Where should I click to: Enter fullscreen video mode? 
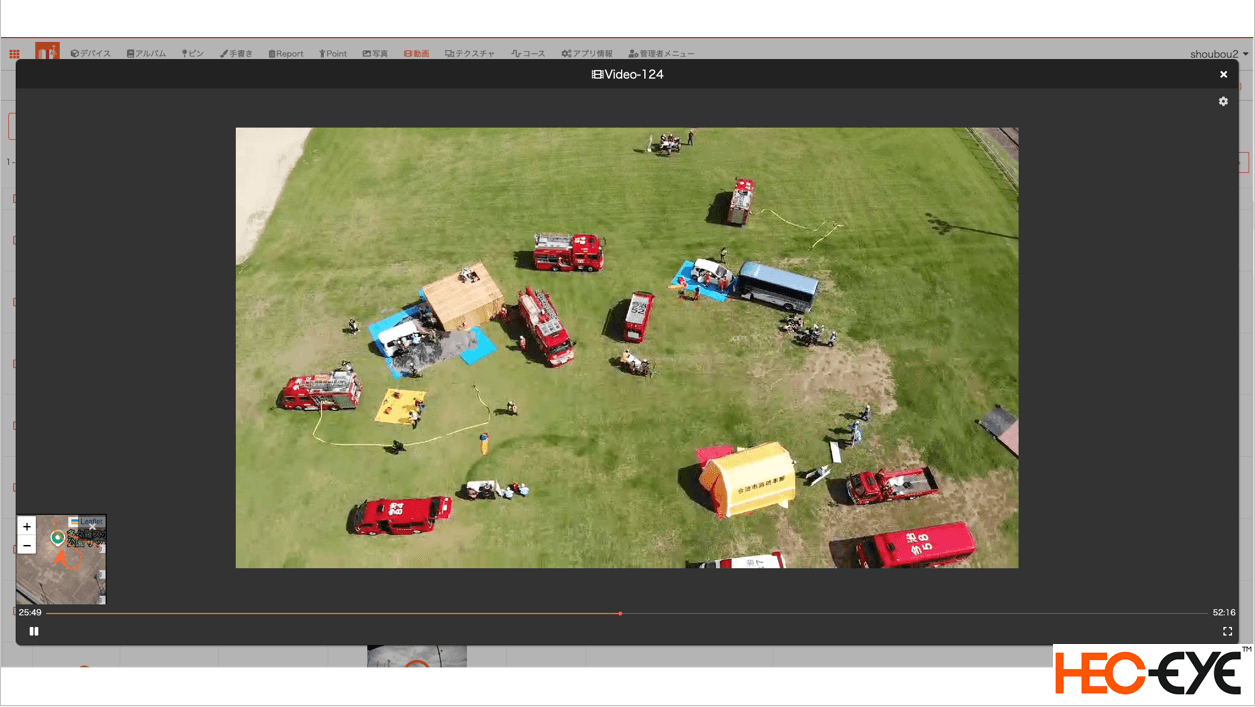1227,631
